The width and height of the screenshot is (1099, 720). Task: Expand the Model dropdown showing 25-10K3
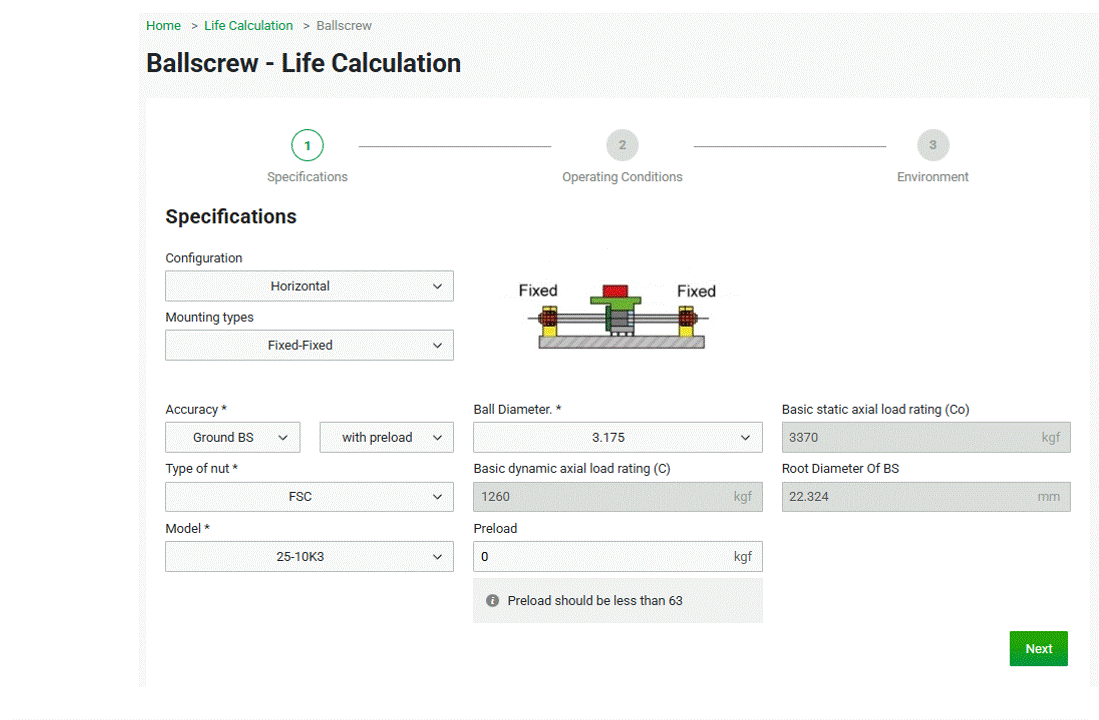[x=309, y=556]
